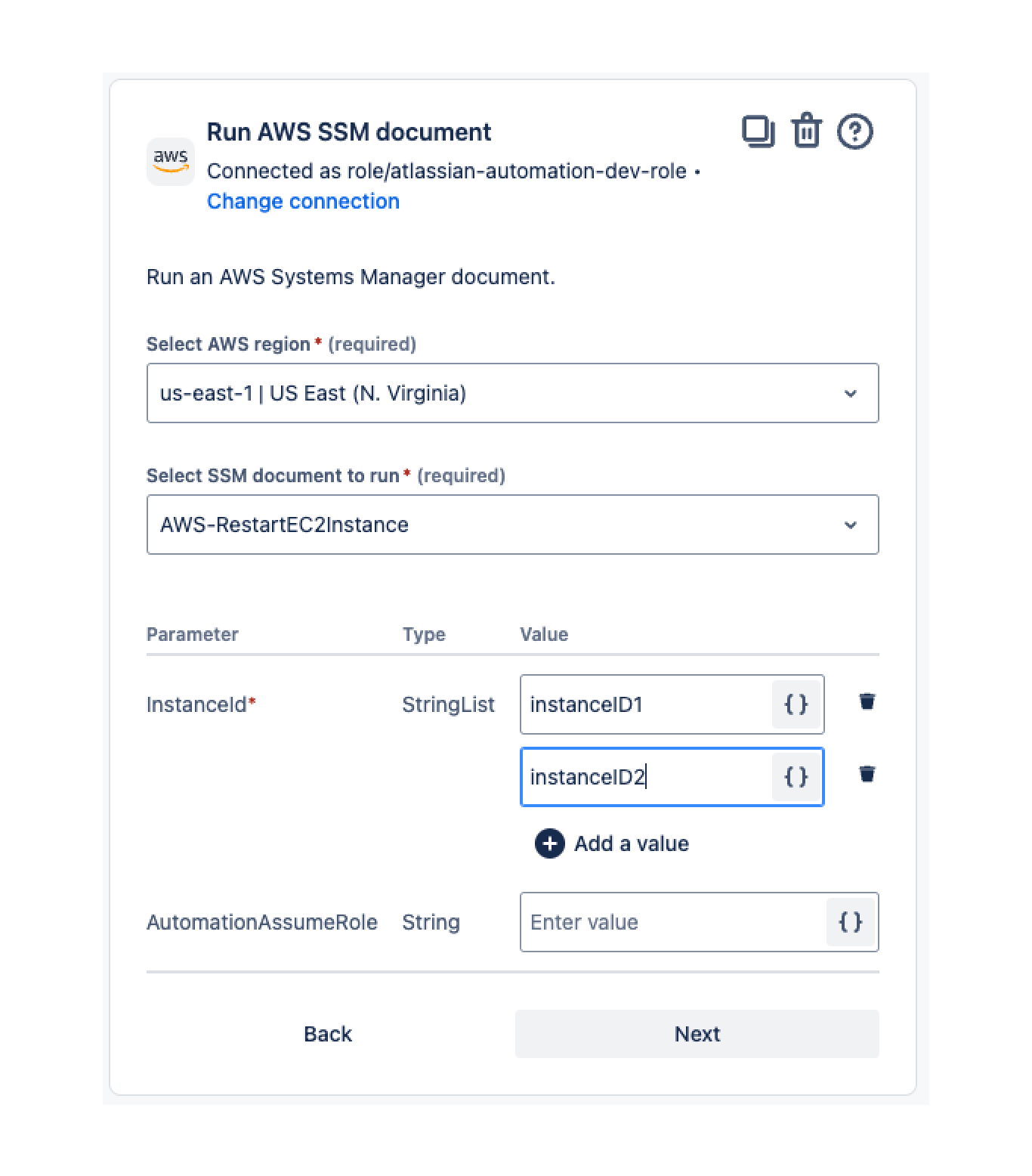Screen dimensions: 1032x1176
Task: Insert a smart value for instanceID1
Action: tap(796, 704)
